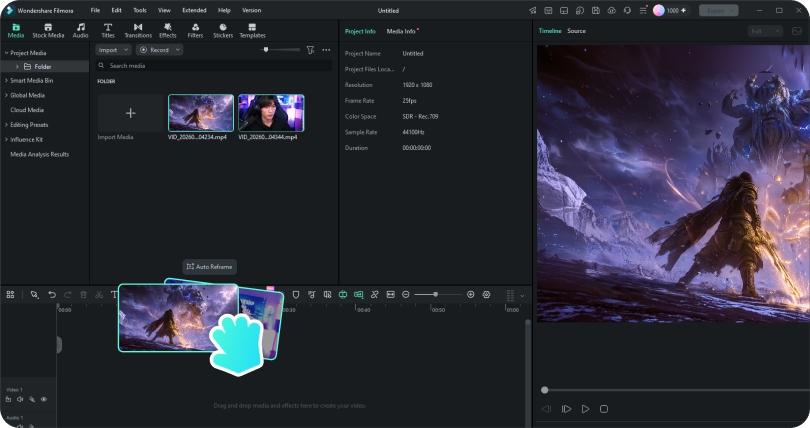Expand the Global Media section
810x428 pixels.
point(6,95)
